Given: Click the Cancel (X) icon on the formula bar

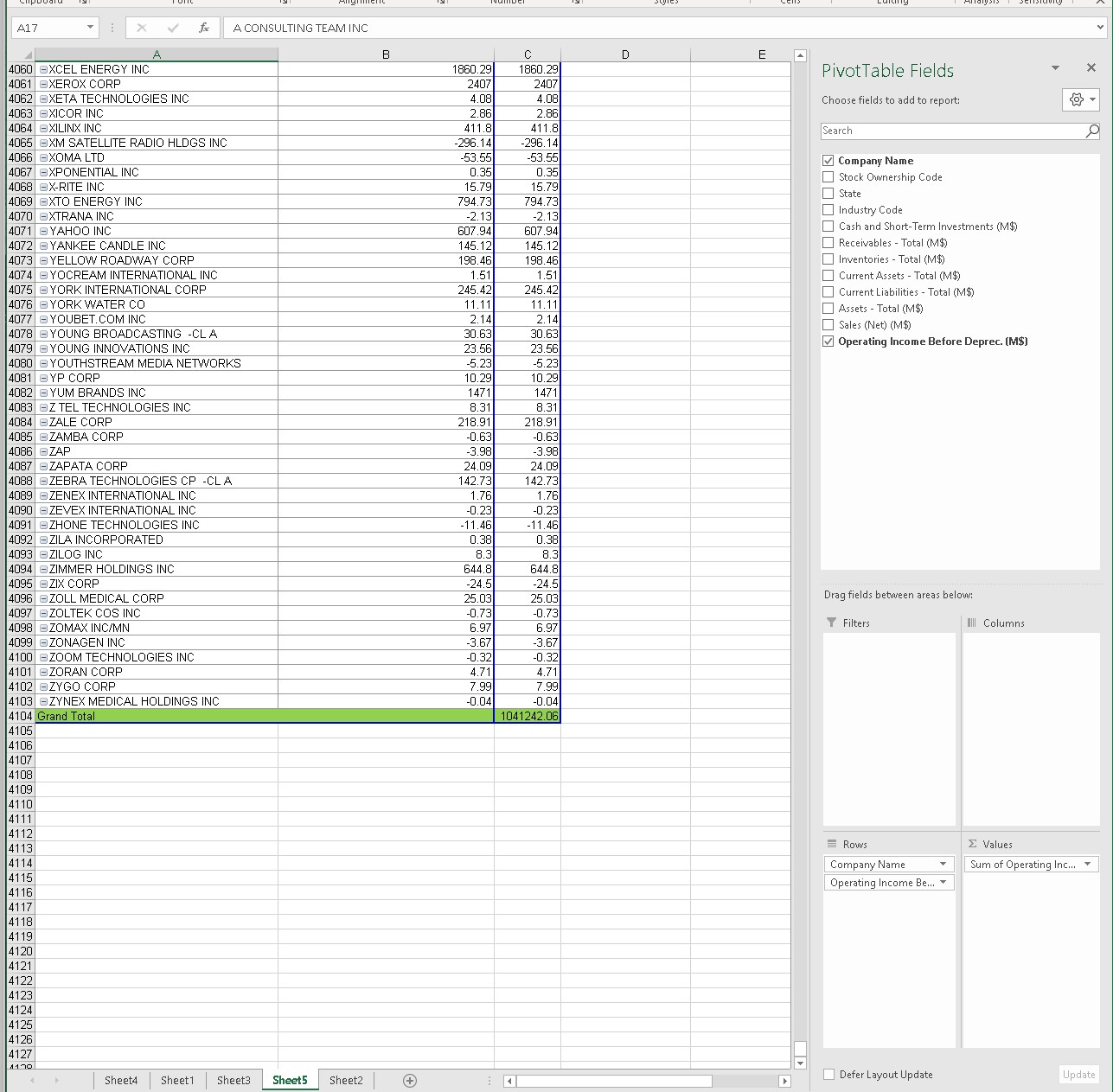Looking at the screenshot, I should pos(141,27).
